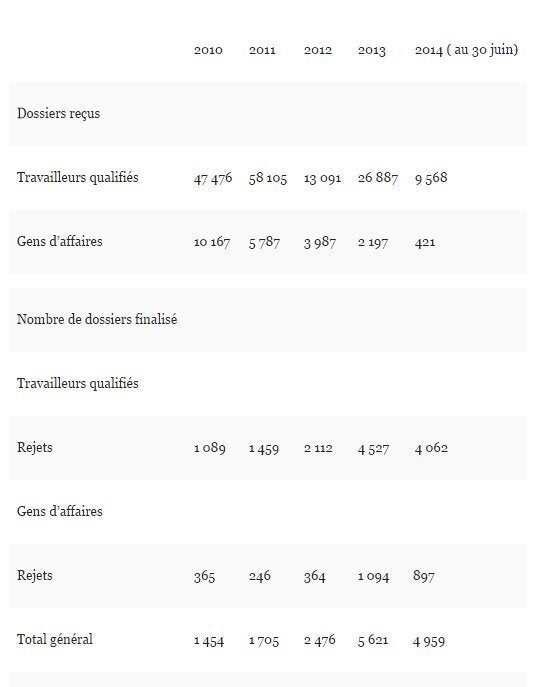Select Total général value 4 959

(429, 641)
